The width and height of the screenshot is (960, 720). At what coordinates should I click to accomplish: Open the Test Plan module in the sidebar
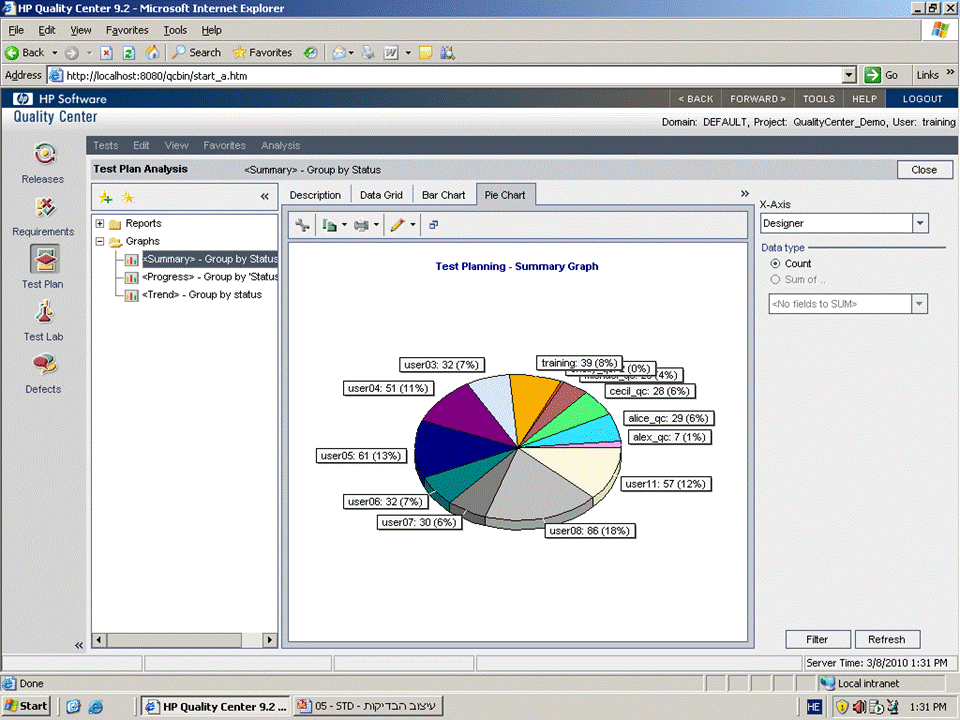click(x=43, y=267)
